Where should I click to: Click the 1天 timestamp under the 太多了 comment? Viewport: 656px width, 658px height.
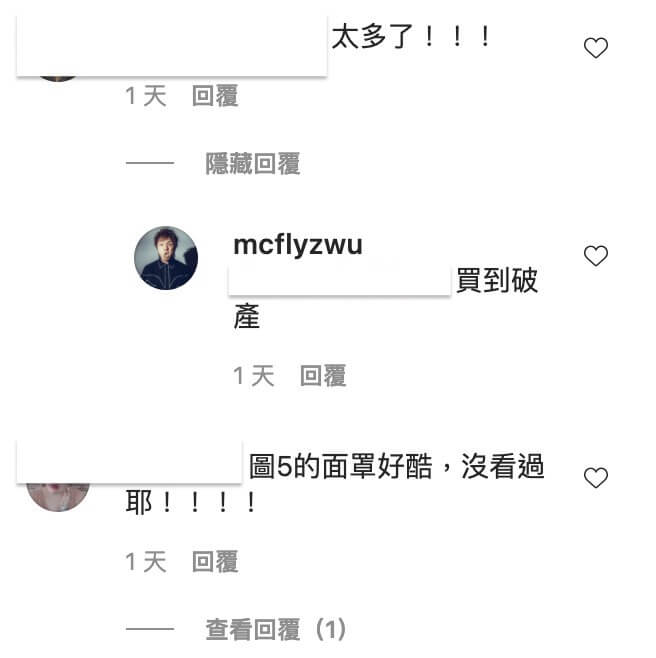(146, 96)
